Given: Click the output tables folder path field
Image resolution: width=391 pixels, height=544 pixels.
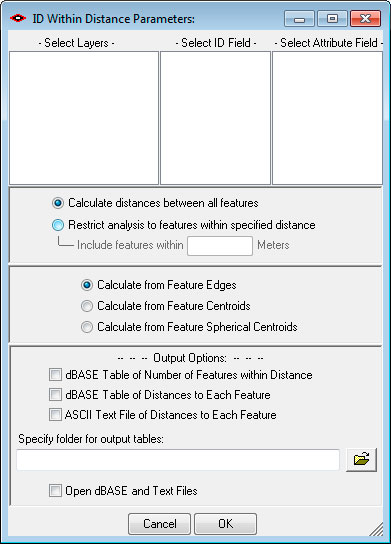Looking at the screenshot, I should pos(178,460).
